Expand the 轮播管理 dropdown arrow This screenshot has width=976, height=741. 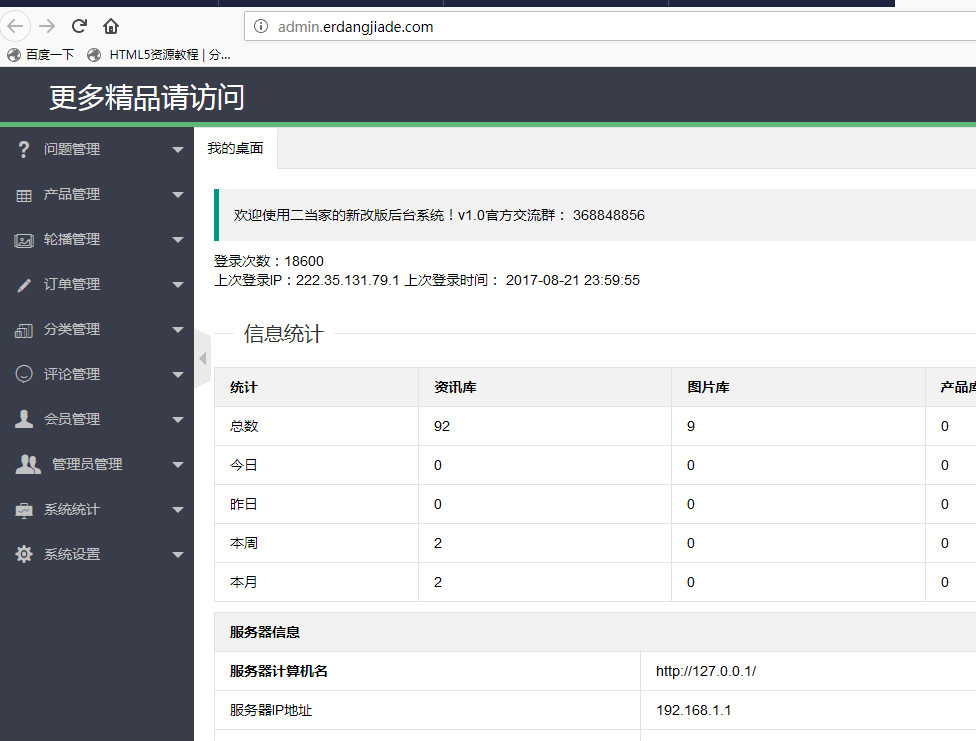[x=178, y=240]
